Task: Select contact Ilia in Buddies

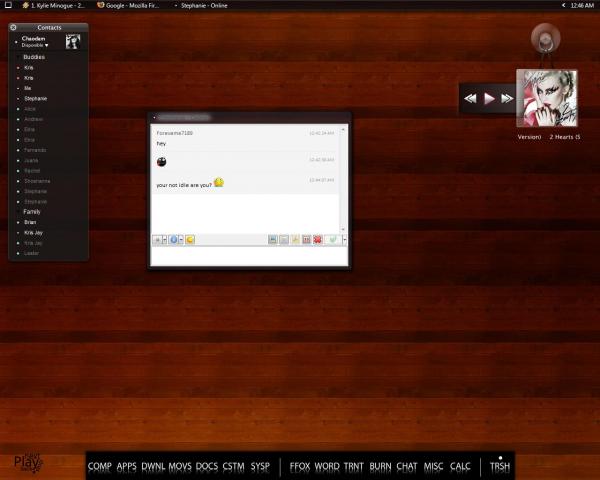Action: coord(27,88)
